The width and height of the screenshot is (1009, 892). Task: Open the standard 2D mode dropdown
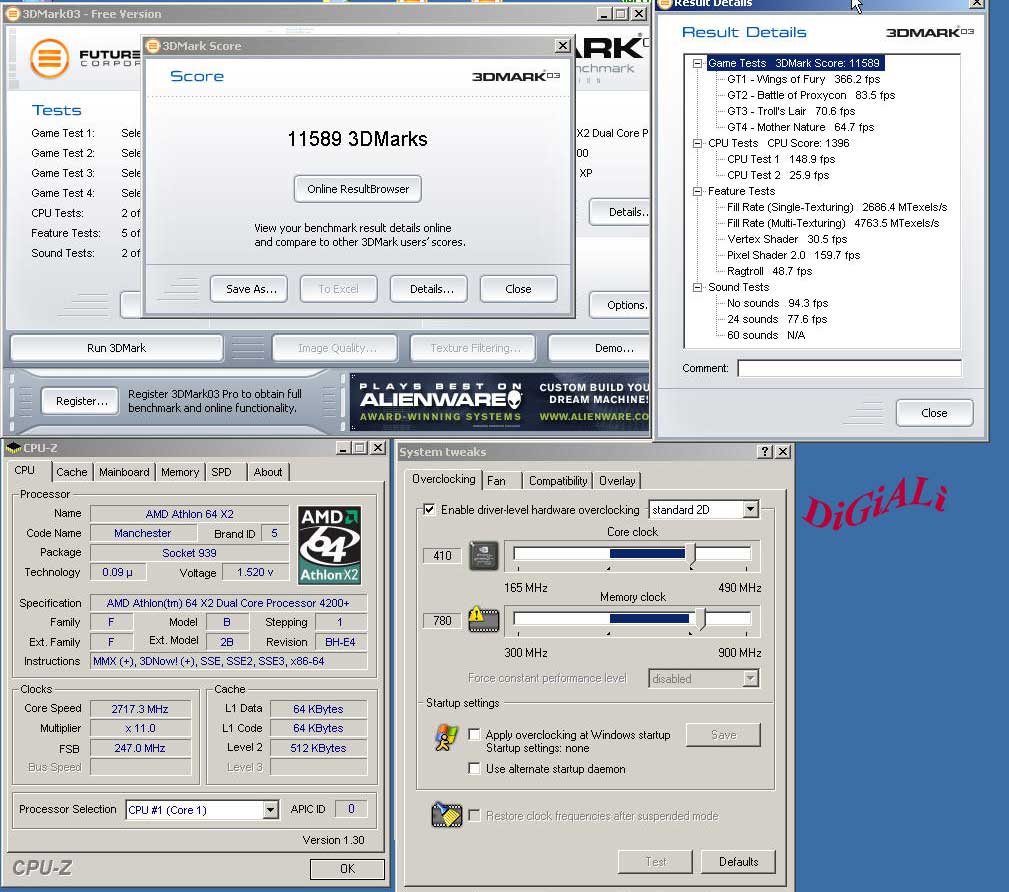(750, 510)
